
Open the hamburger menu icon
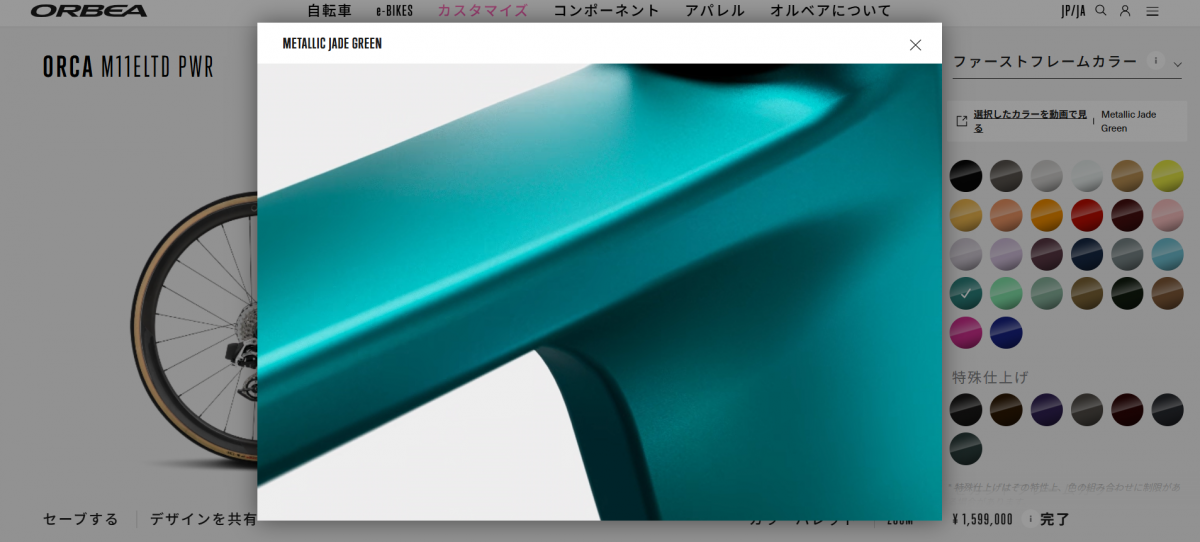pyautogui.click(x=1152, y=11)
